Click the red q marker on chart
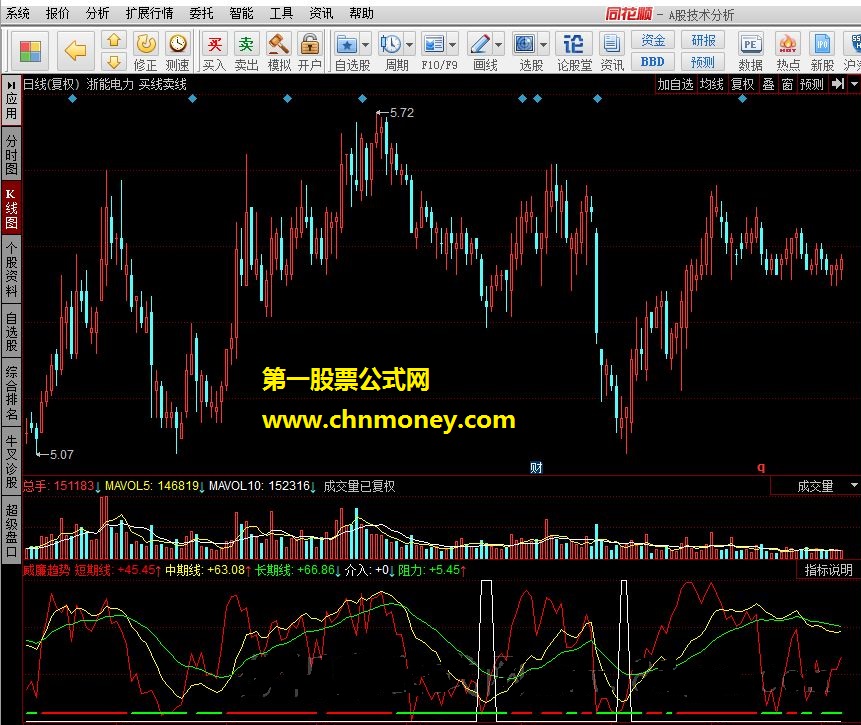 761,467
